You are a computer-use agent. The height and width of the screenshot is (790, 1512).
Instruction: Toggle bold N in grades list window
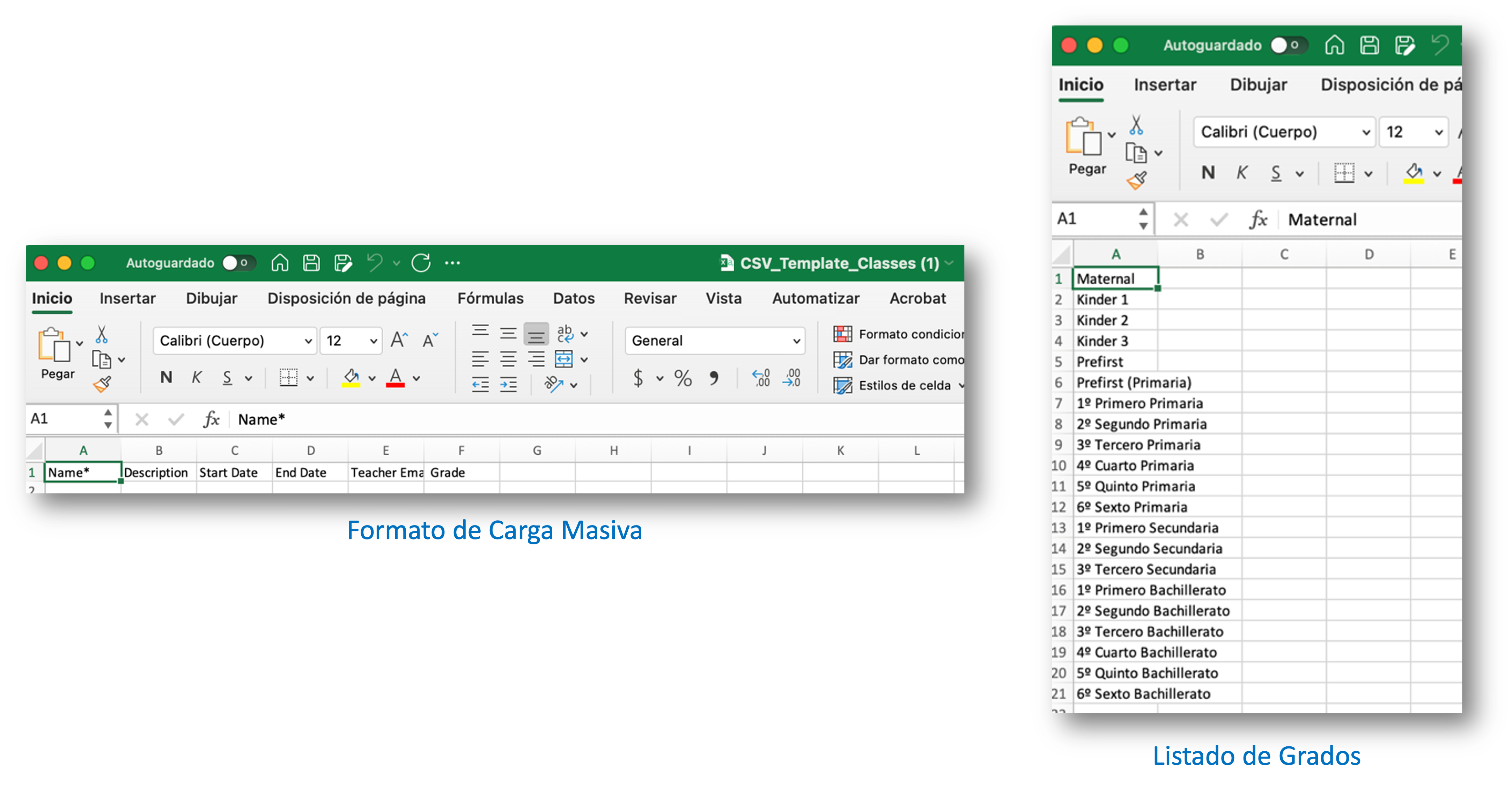[x=1208, y=172]
